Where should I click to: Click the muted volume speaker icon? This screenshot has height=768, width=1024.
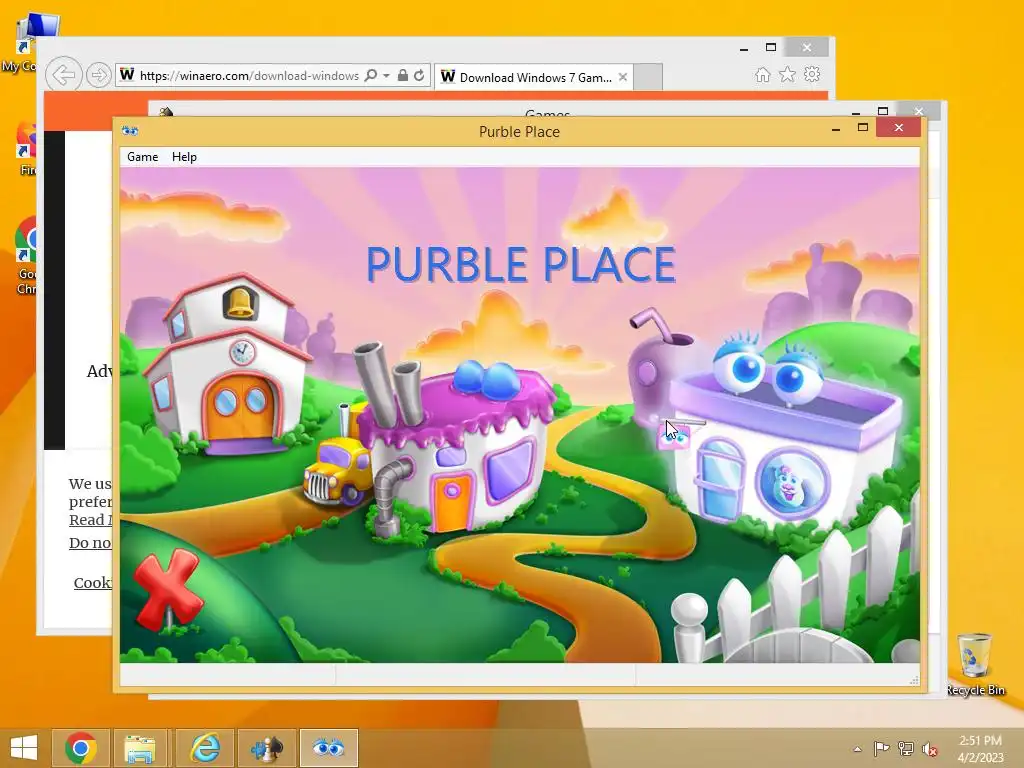(930, 749)
